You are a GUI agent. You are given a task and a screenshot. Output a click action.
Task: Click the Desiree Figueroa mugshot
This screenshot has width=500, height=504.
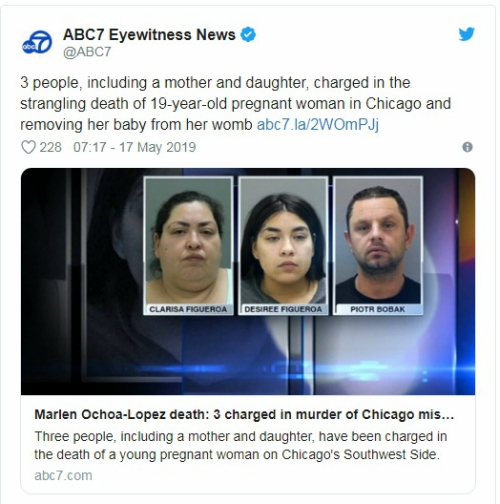pyautogui.click(x=283, y=241)
